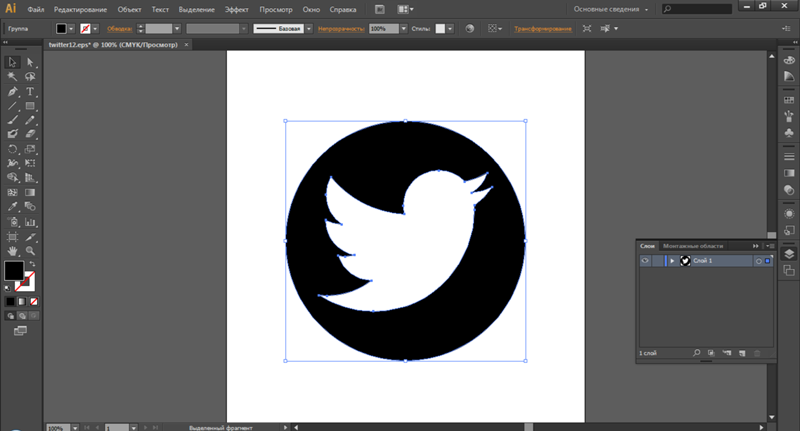Select the Width/Warp tool
The height and width of the screenshot is (431, 800).
coord(12,163)
